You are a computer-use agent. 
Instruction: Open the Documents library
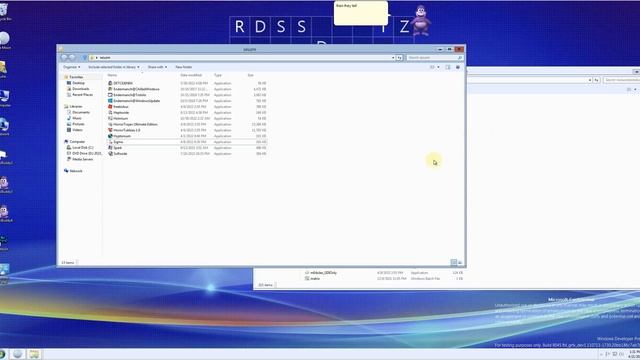click(x=80, y=112)
